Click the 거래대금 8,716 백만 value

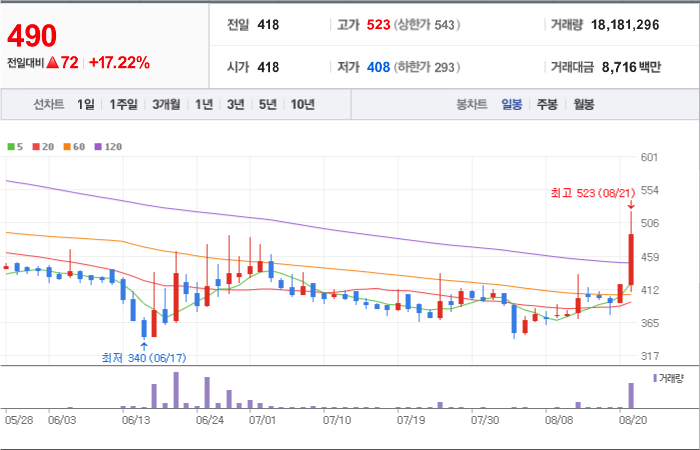(631, 67)
